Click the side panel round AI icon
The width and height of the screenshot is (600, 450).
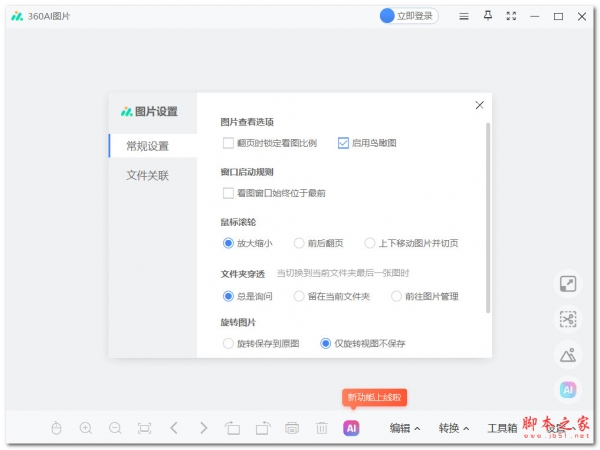[568, 390]
